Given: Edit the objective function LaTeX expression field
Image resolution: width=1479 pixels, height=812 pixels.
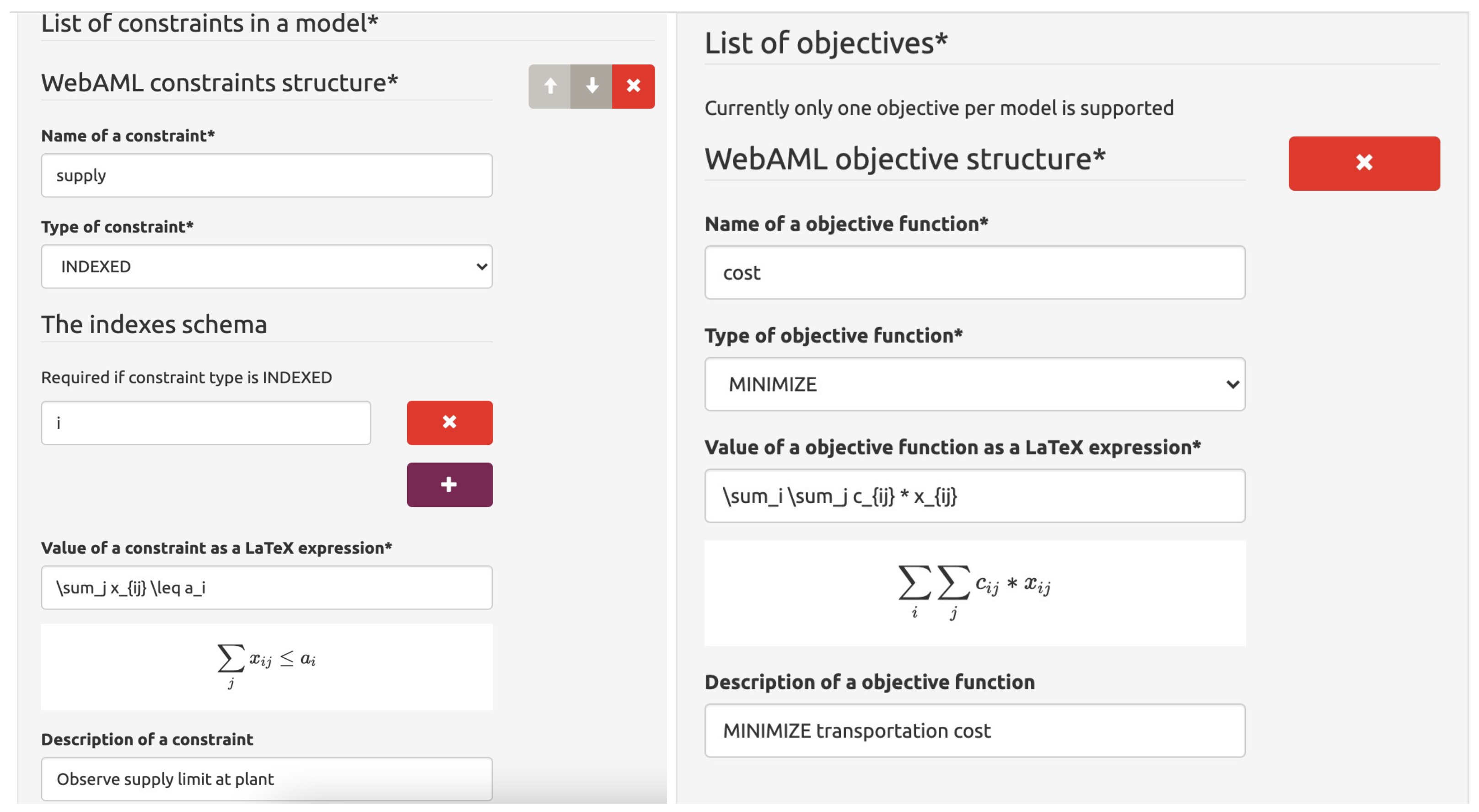Looking at the screenshot, I should click(974, 495).
